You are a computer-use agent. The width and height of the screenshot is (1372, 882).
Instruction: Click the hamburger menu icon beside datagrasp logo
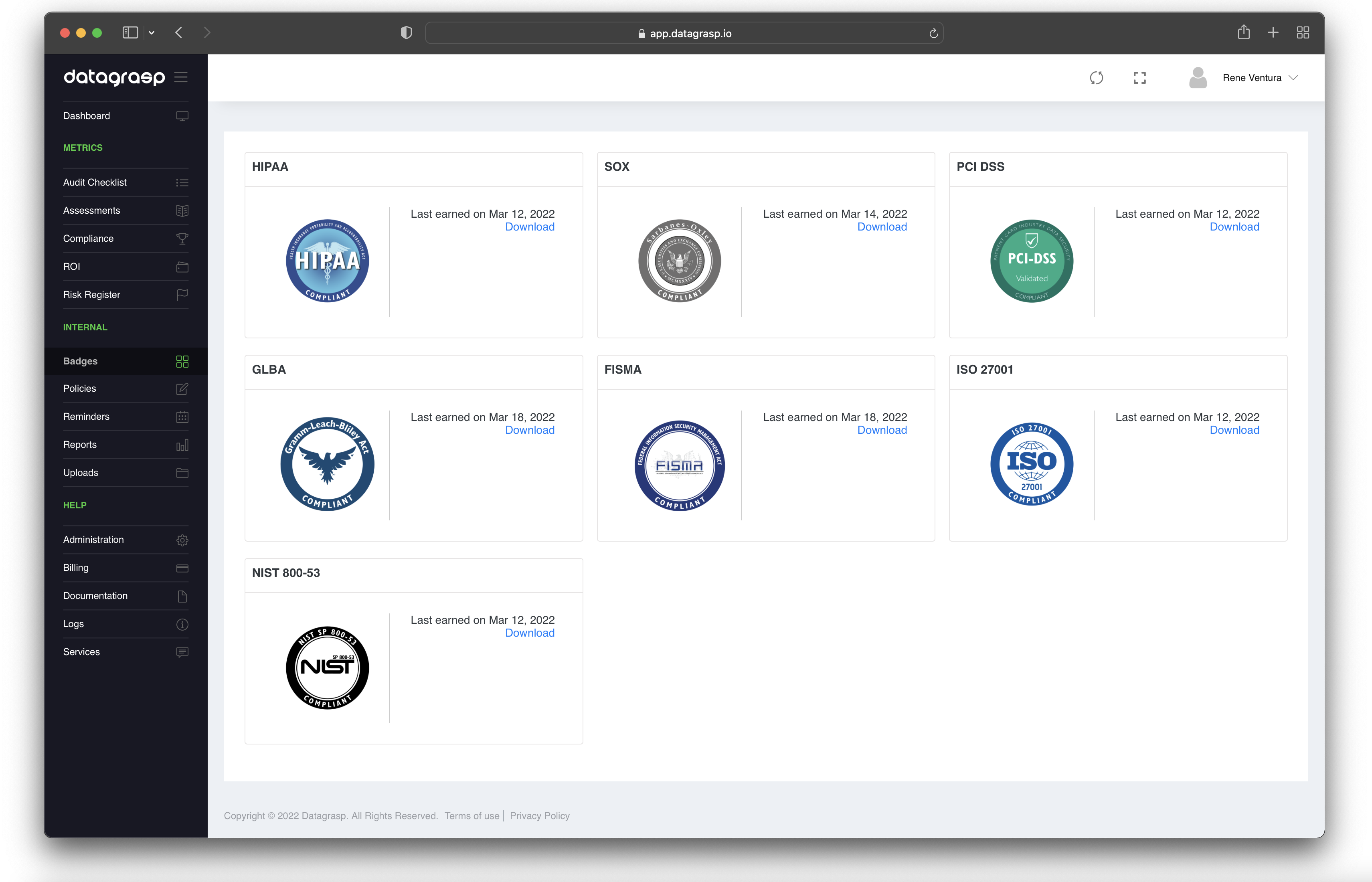[181, 77]
